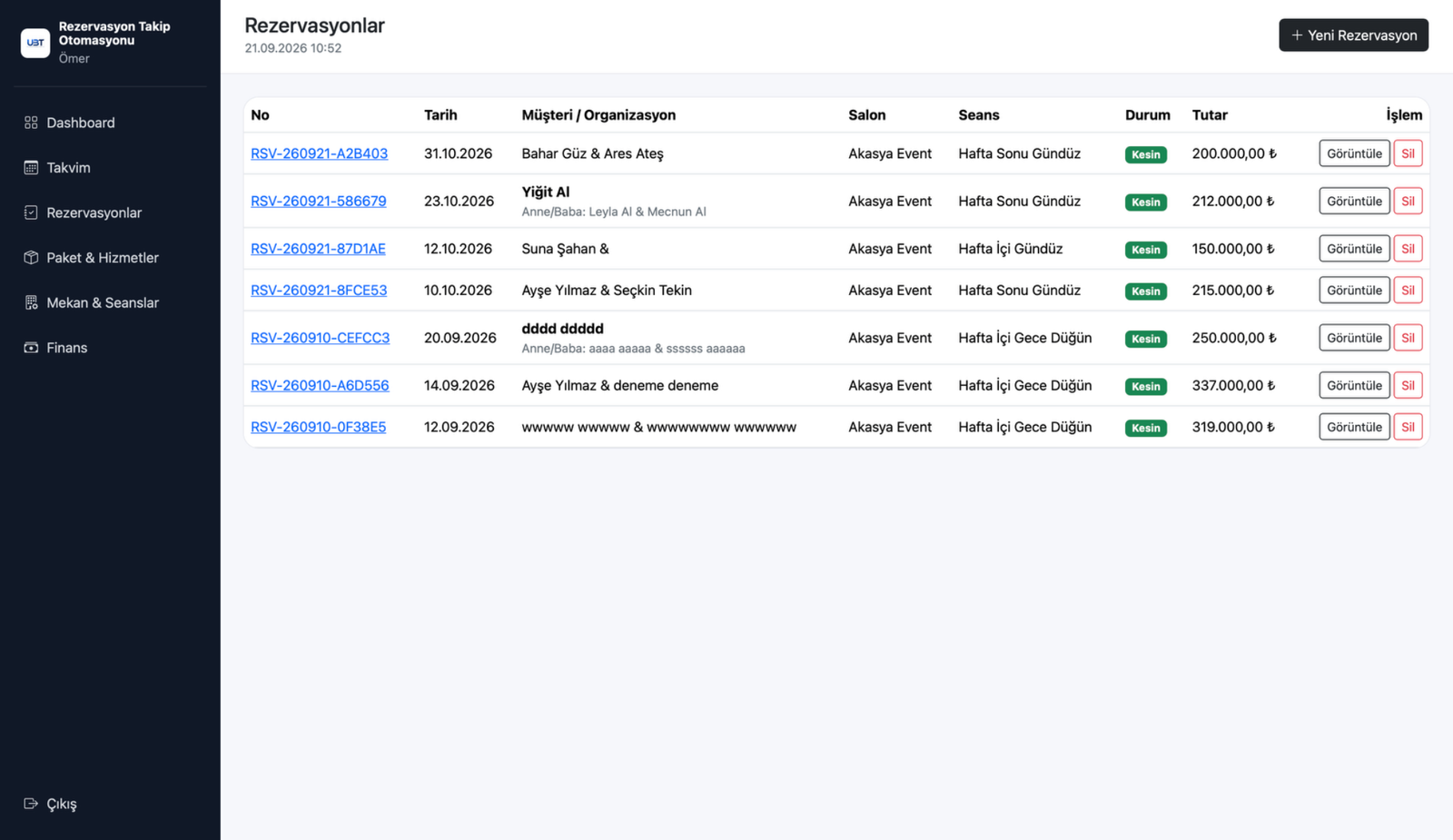Image resolution: width=1453 pixels, height=840 pixels.
Task: Open reservation RSV-260921-8FCE53 link
Action: (319, 291)
